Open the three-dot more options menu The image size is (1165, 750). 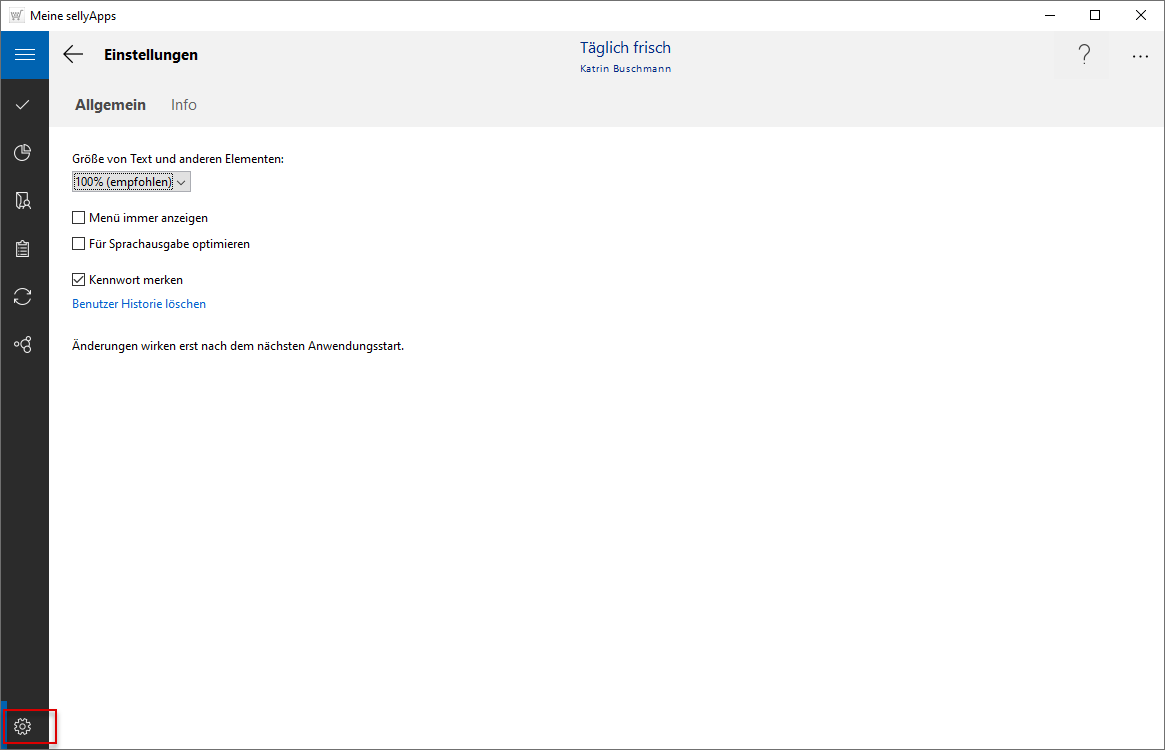pyautogui.click(x=1140, y=56)
